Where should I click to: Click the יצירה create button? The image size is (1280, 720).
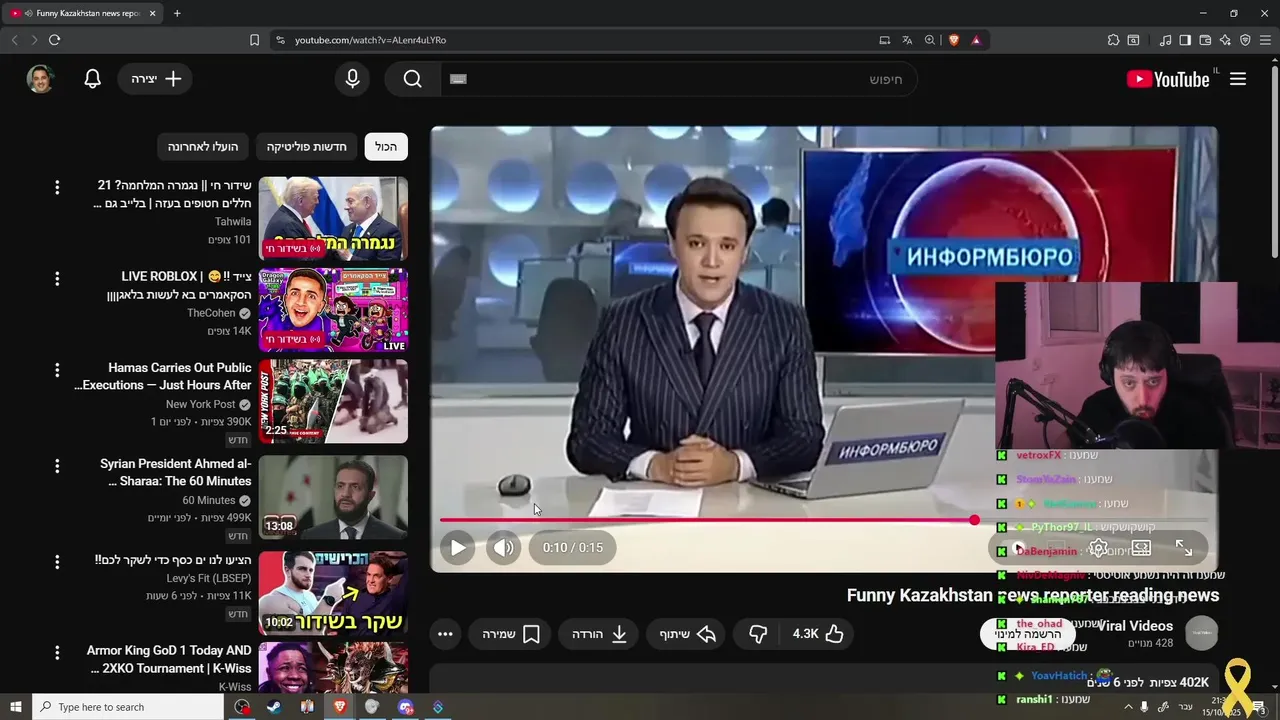(156, 79)
